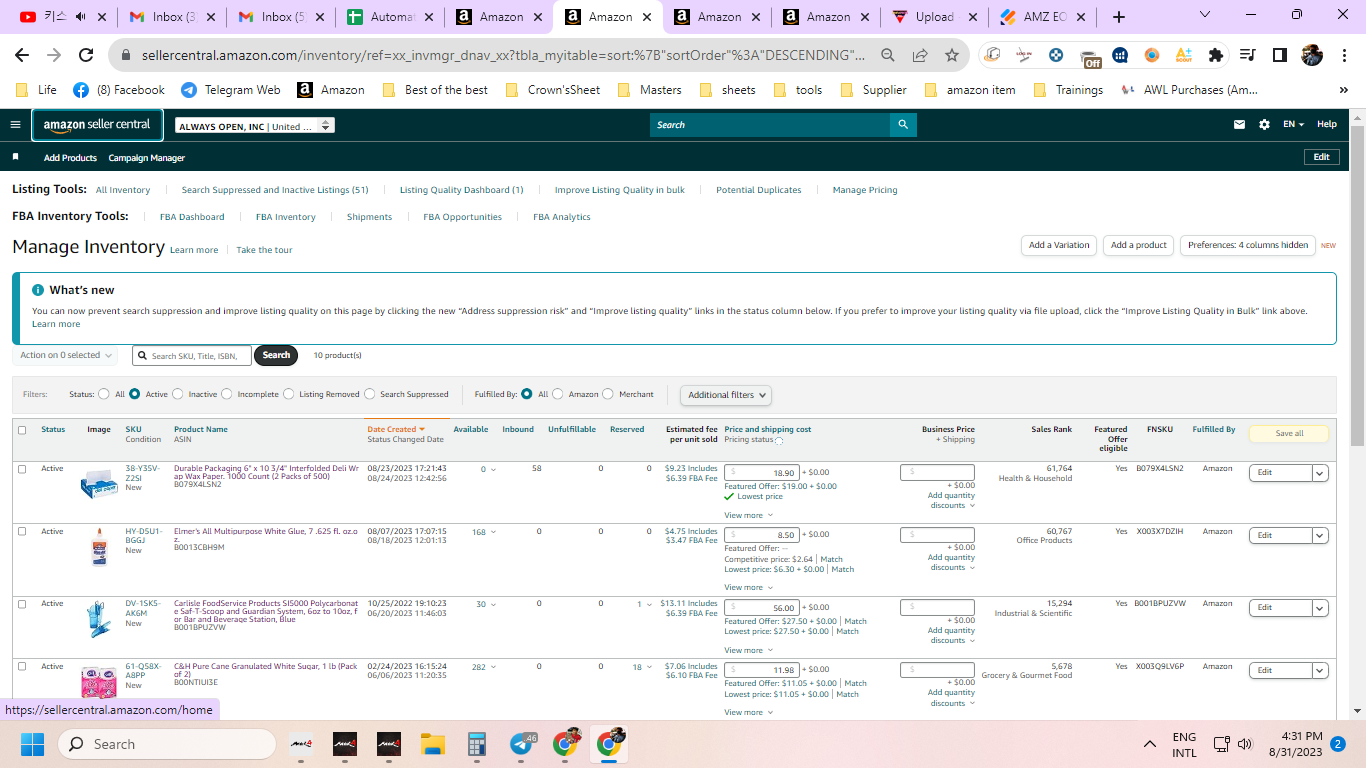This screenshot has width=1366, height=768.
Task: Select the Listing Removed radio button
Action: [289, 394]
